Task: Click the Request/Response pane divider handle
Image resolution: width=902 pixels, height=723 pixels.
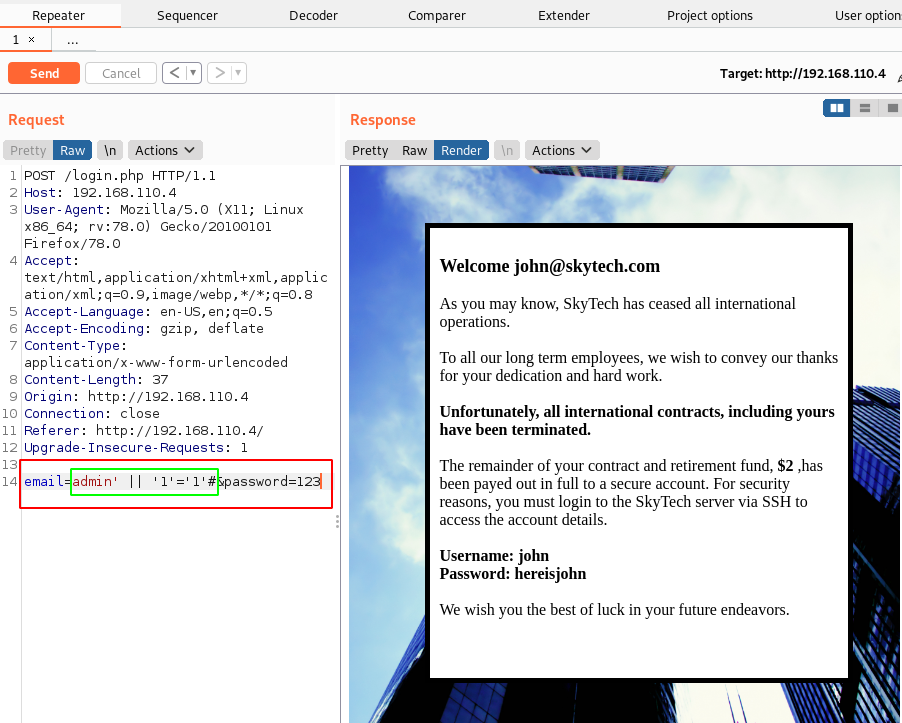Action: (x=337, y=521)
